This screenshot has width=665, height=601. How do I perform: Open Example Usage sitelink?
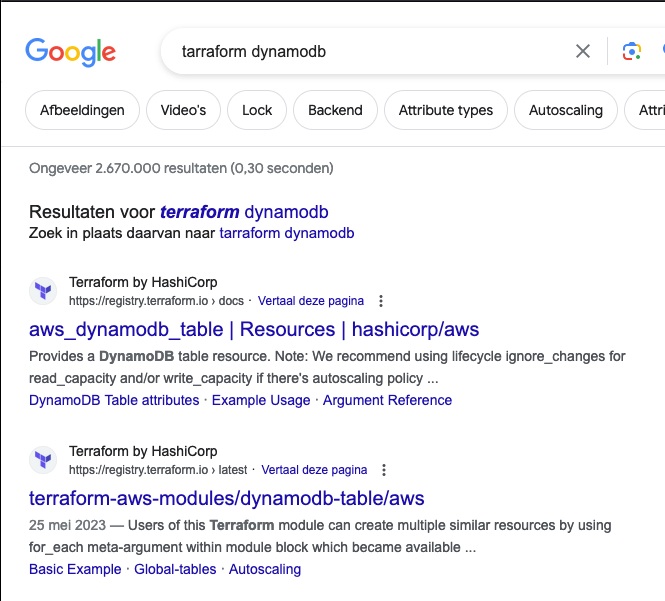pos(261,400)
